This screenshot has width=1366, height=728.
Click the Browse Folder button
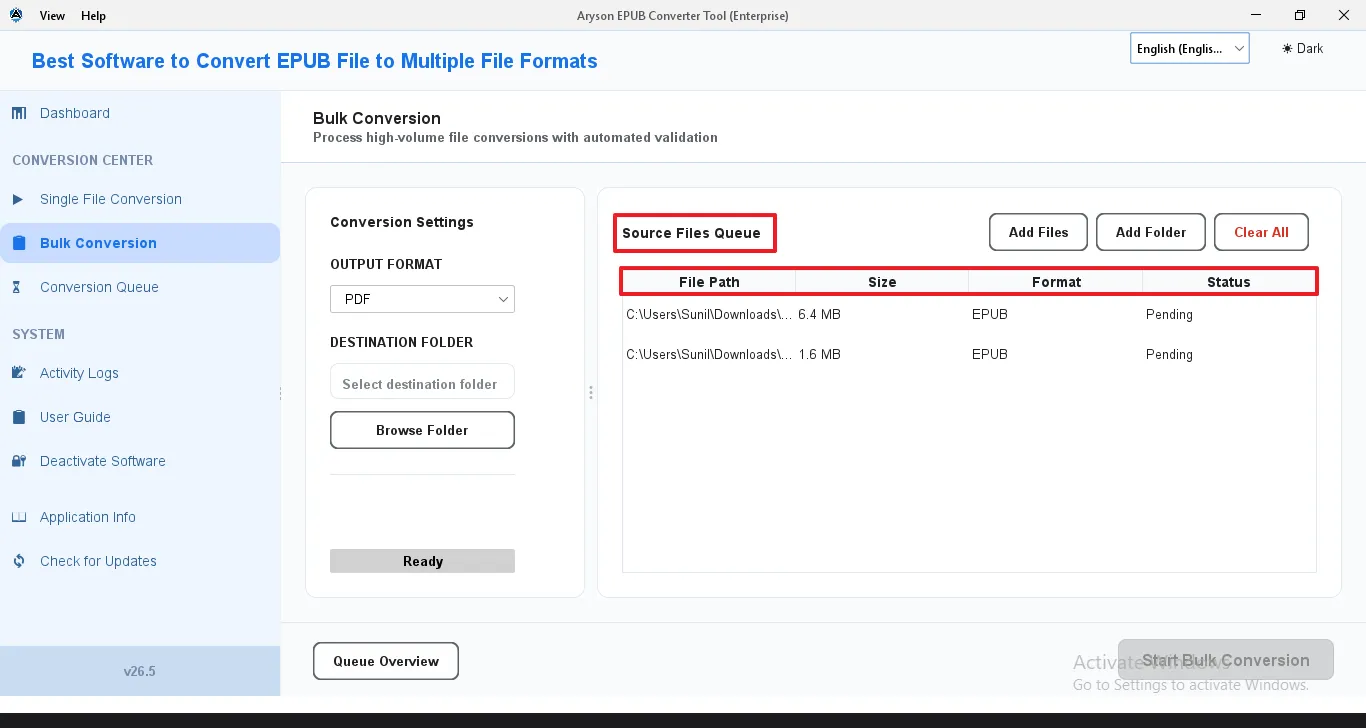tap(422, 430)
